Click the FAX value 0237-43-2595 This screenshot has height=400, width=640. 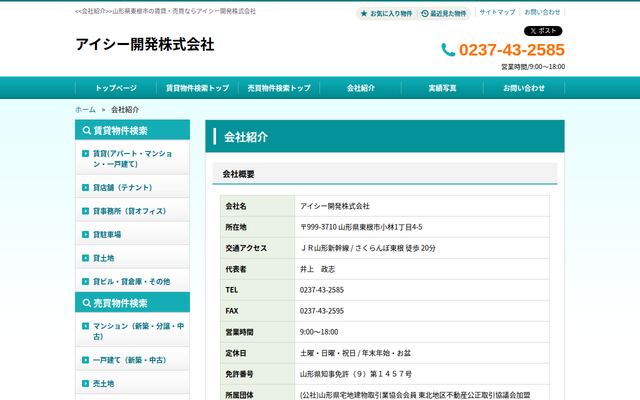point(322,311)
